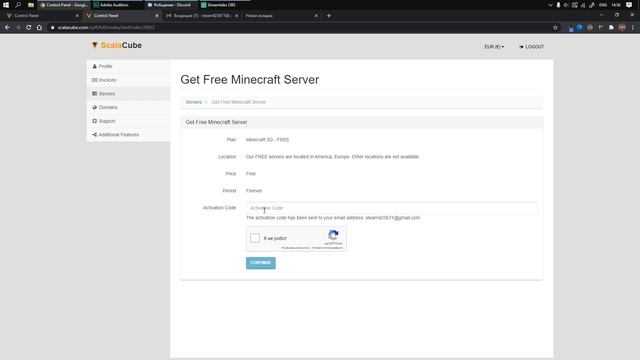Bookmark the page with star icon
This screenshot has height=360, width=640.
555,28
